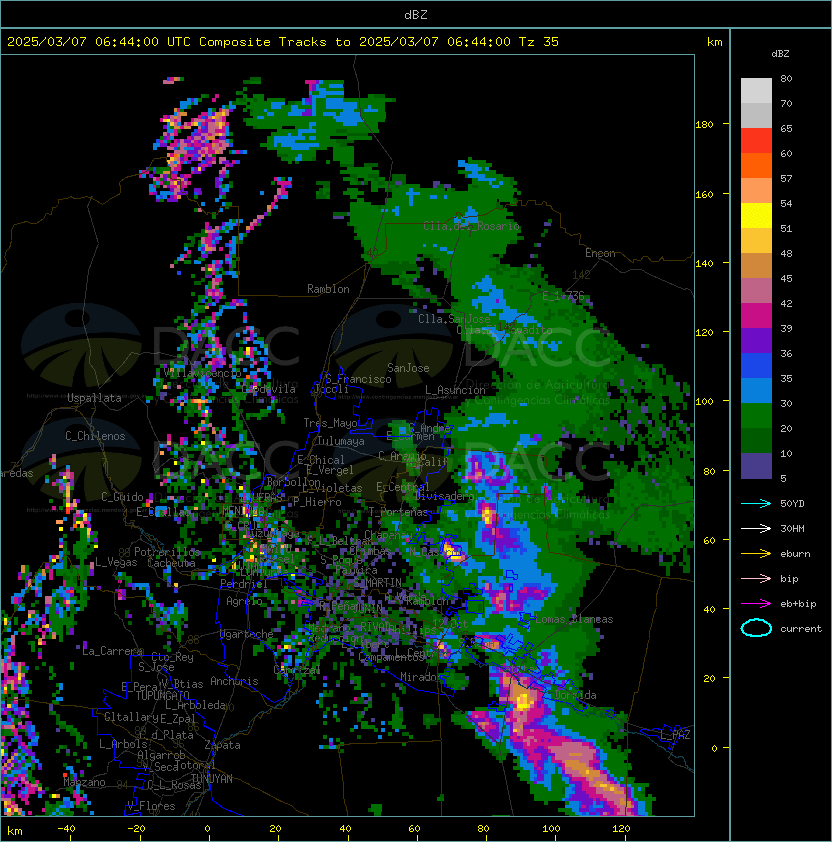The height and width of the screenshot is (842, 832).
Task: Select the light-gray swatch between 80 and 70 dBZ
Action: (756, 91)
